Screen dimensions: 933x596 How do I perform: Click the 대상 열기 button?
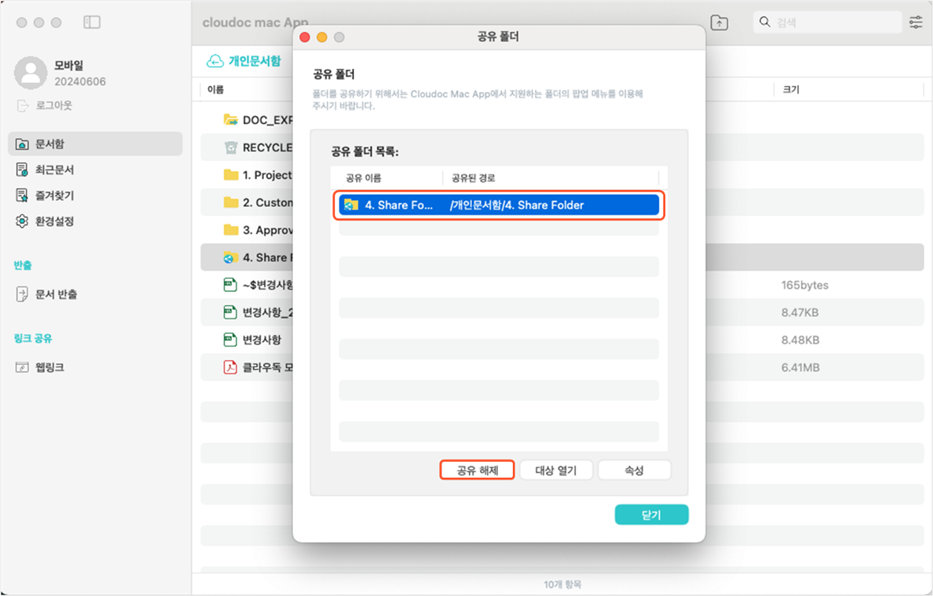[x=556, y=470]
